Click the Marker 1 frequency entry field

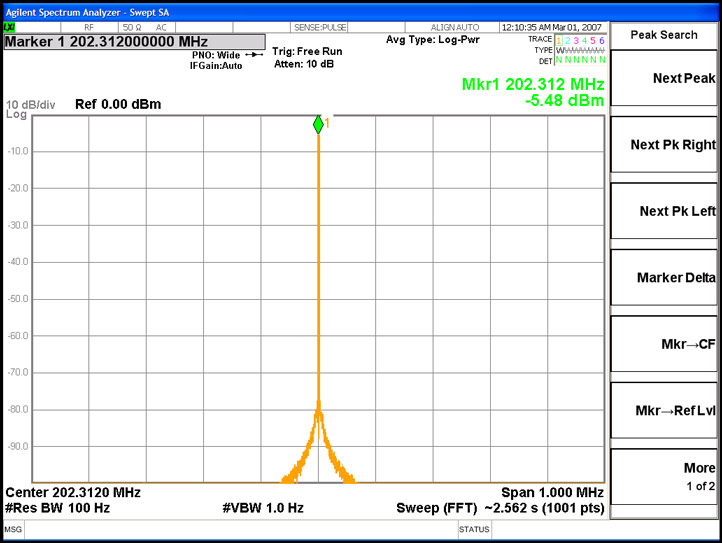point(134,42)
